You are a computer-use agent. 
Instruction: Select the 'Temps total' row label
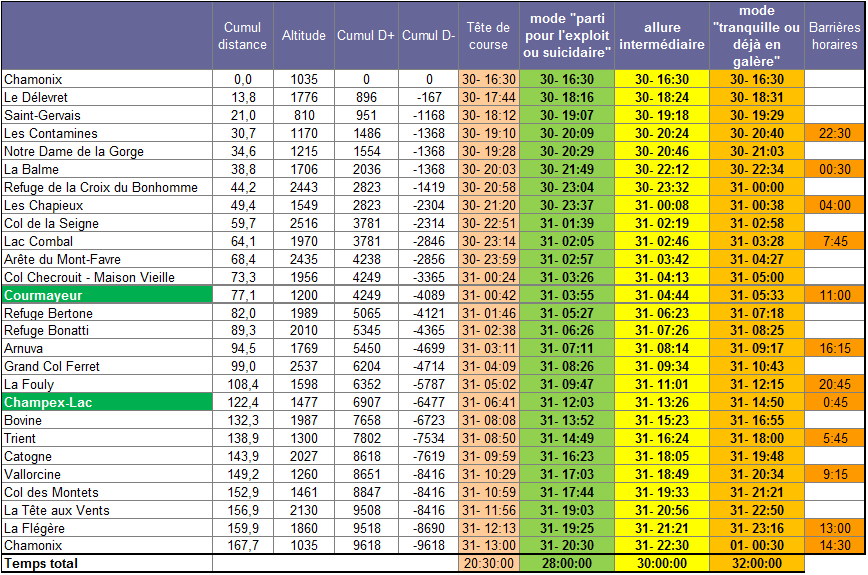pyautogui.click(x=107, y=563)
